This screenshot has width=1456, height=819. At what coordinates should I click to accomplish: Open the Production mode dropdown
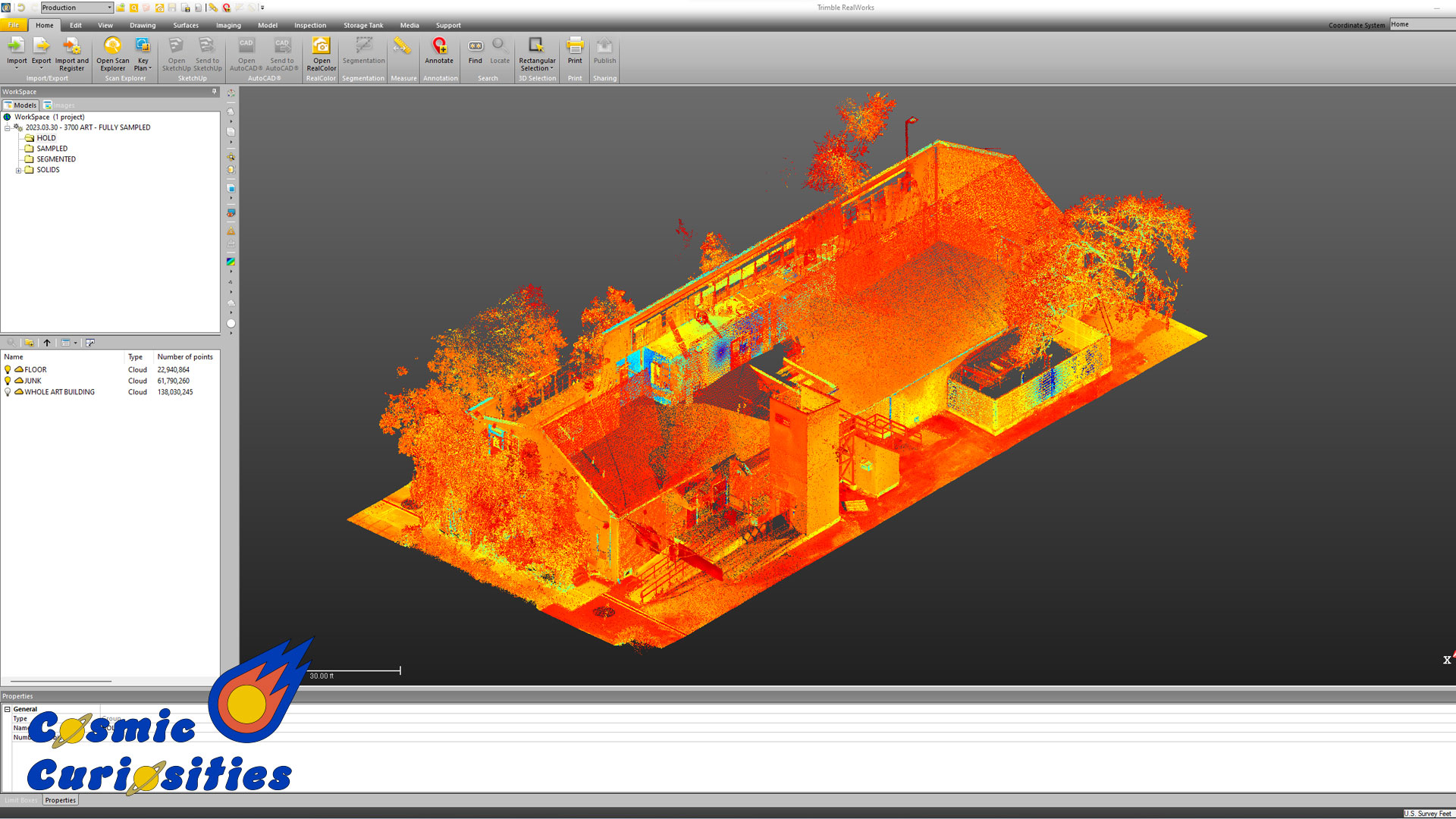110,8
